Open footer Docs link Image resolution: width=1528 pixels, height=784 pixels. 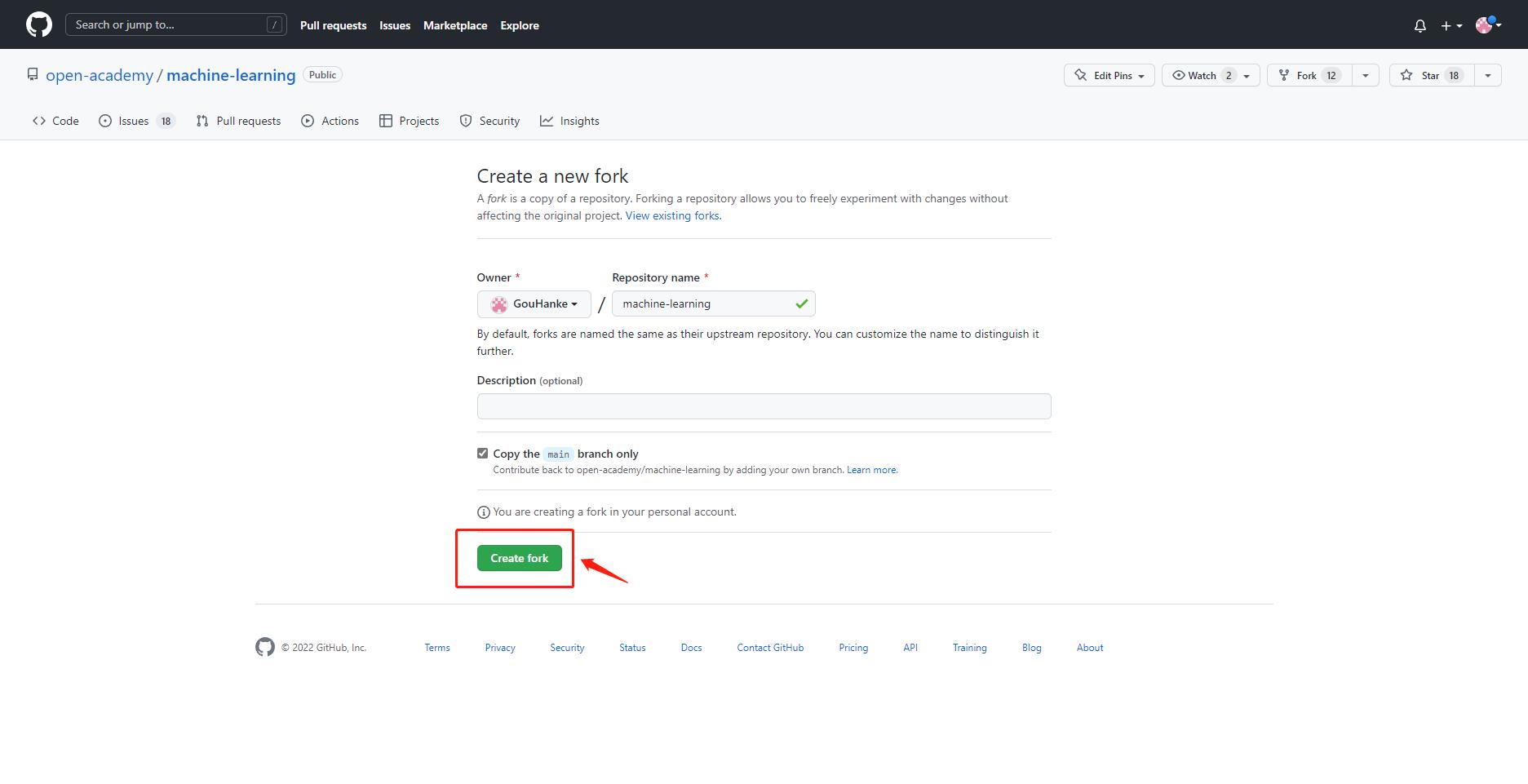click(x=691, y=648)
